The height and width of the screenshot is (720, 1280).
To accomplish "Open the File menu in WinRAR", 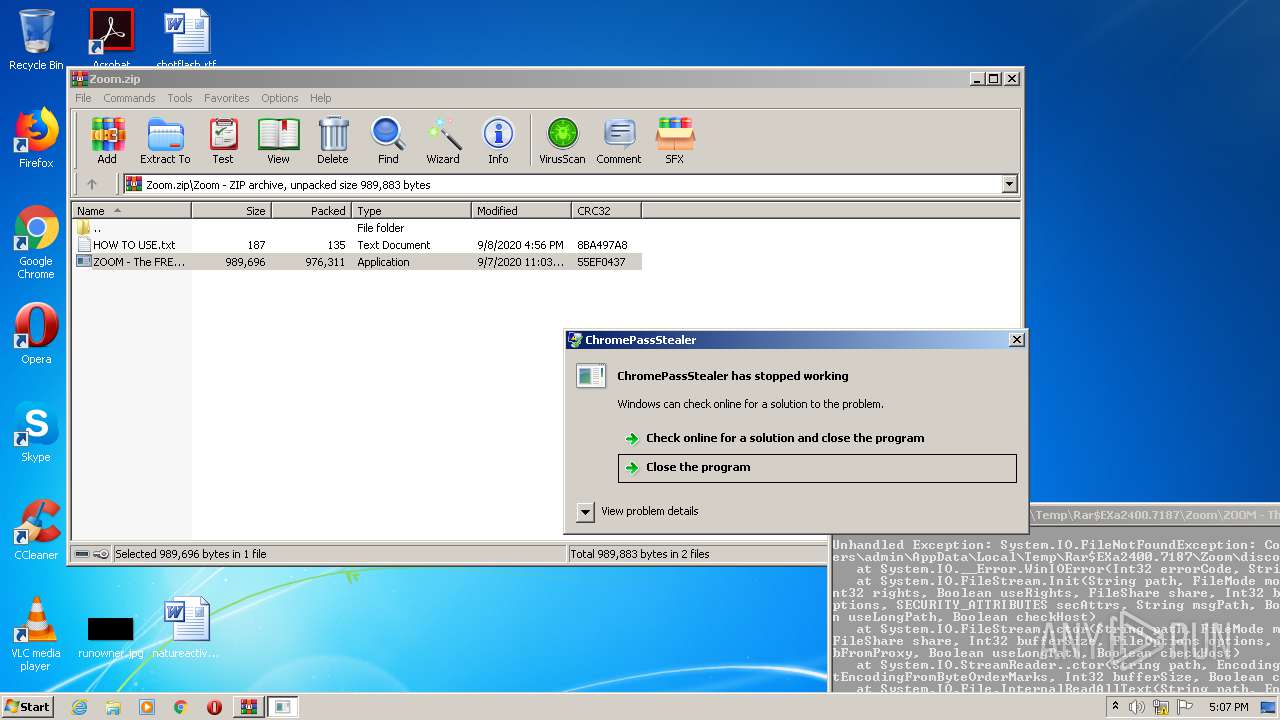I will tap(83, 98).
